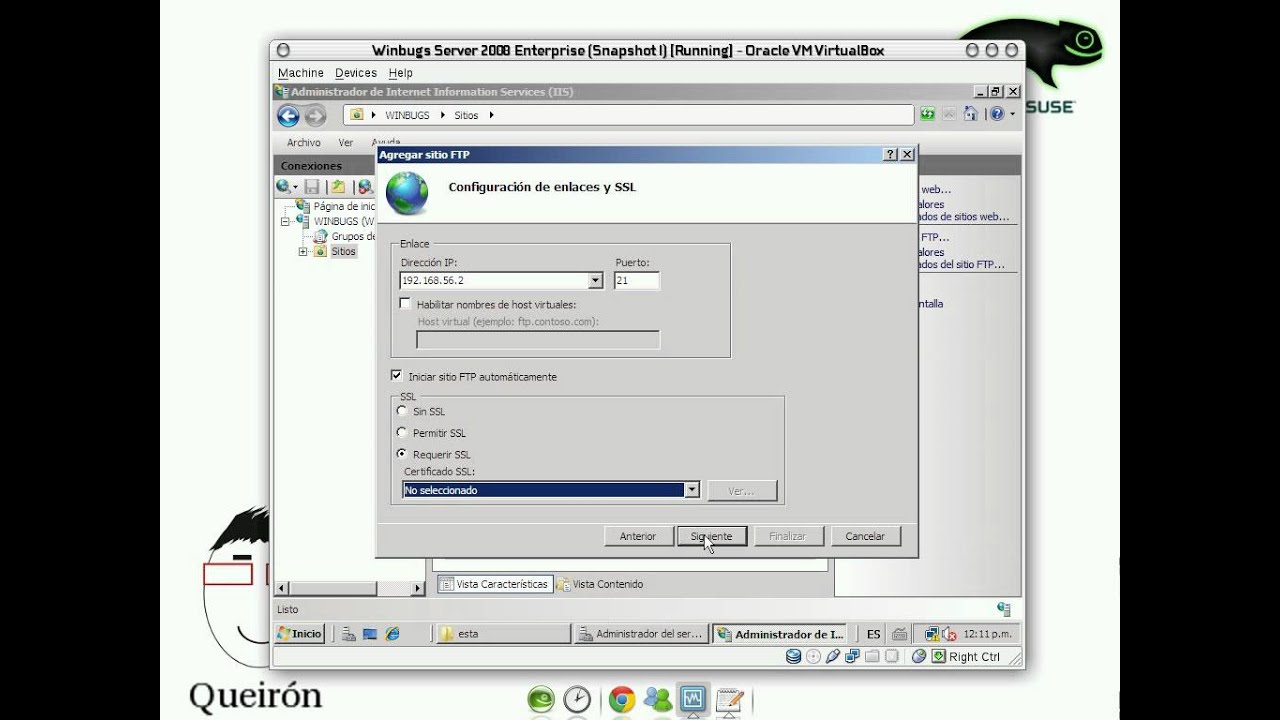
Task: Expand the Sitios tree node
Action: pyautogui.click(x=303, y=252)
